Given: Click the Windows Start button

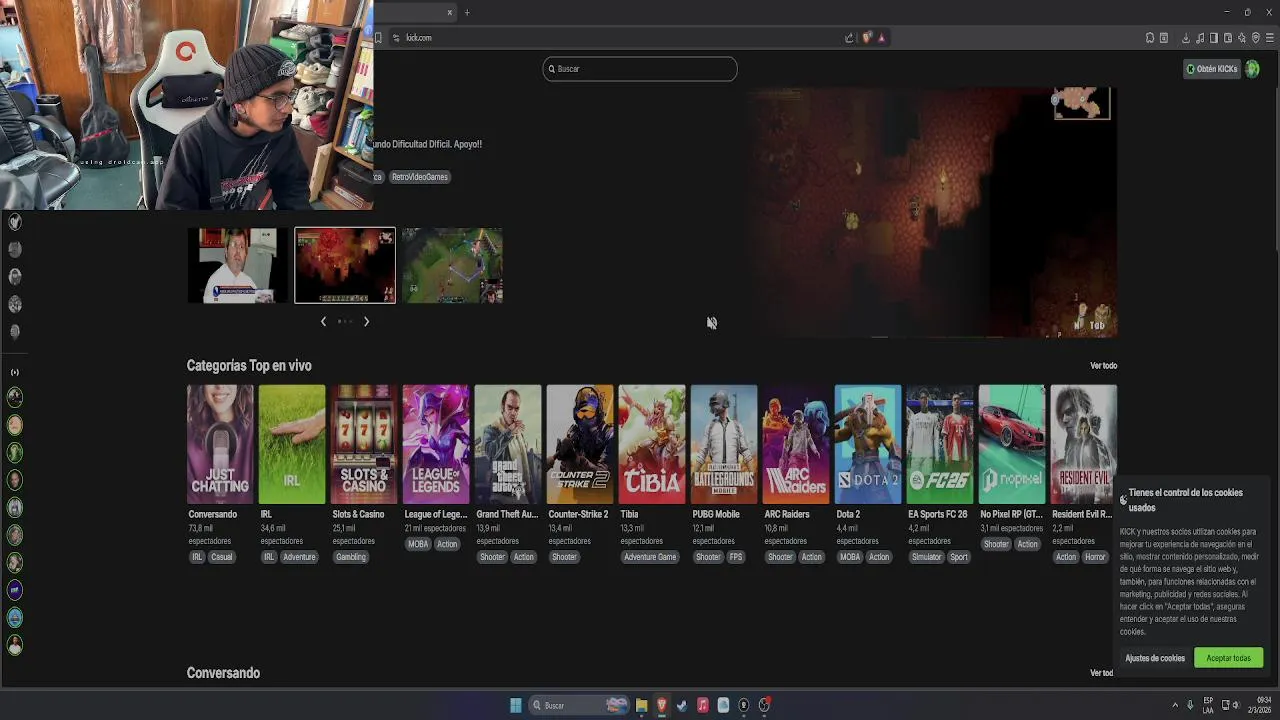Looking at the screenshot, I should (x=516, y=705).
